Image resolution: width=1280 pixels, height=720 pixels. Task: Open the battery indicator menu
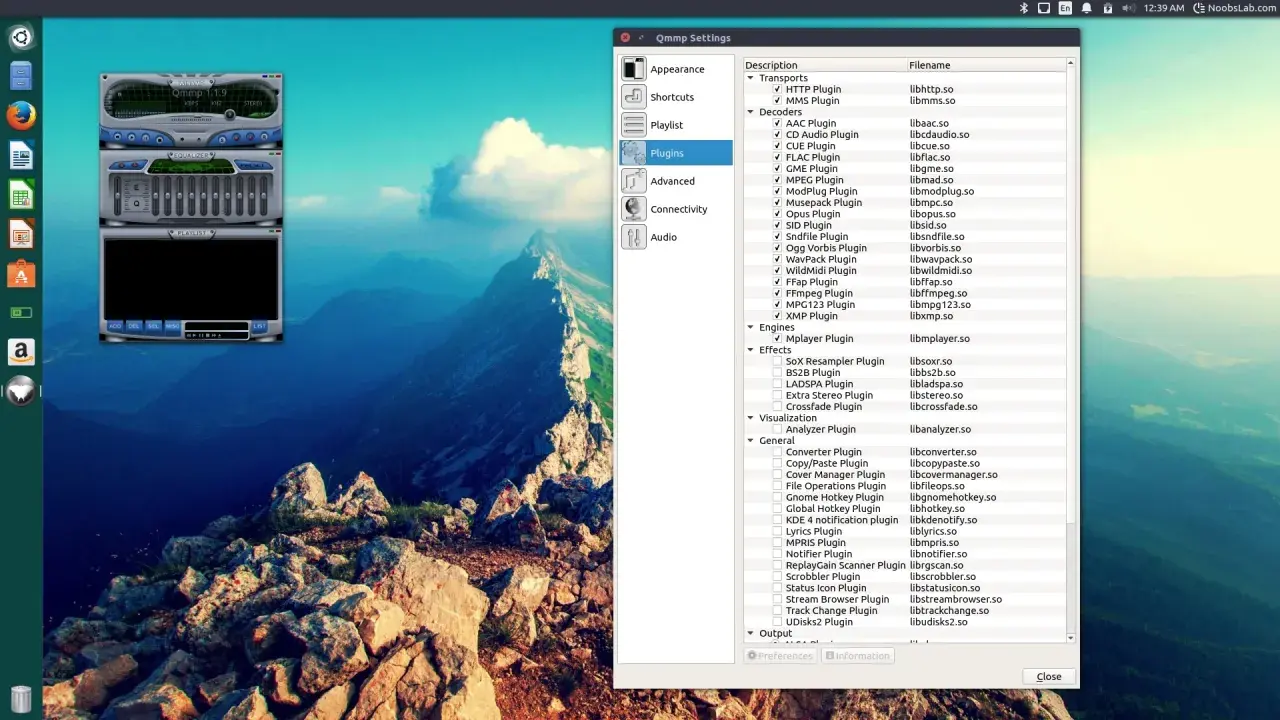click(1107, 8)
